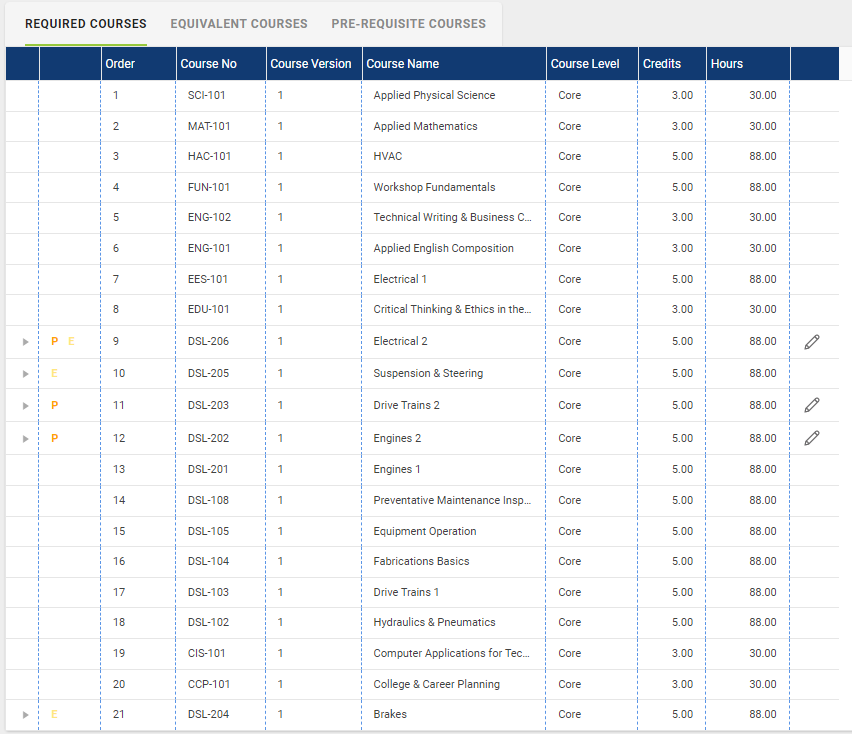852x734 pixels.
Task: Click the edit pencil for Engines 2
Action: click(812, 438)
